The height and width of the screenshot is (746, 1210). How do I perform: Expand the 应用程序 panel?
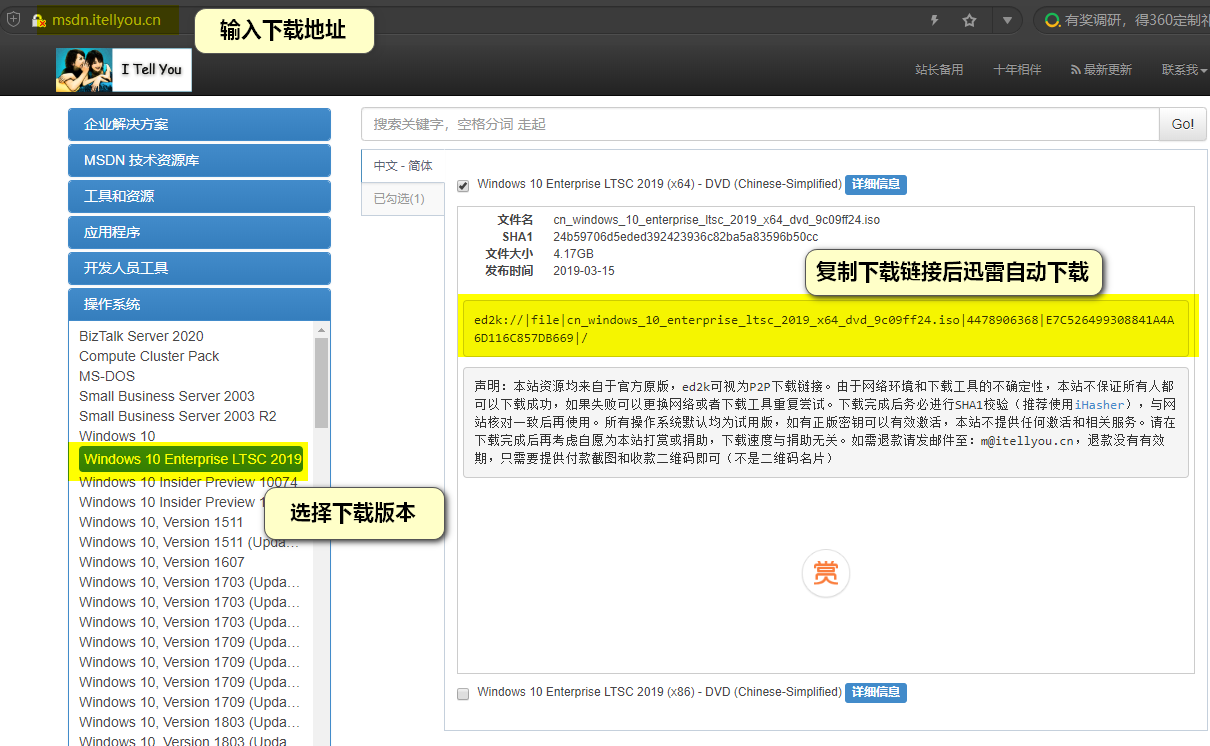(x=199, y=232)
